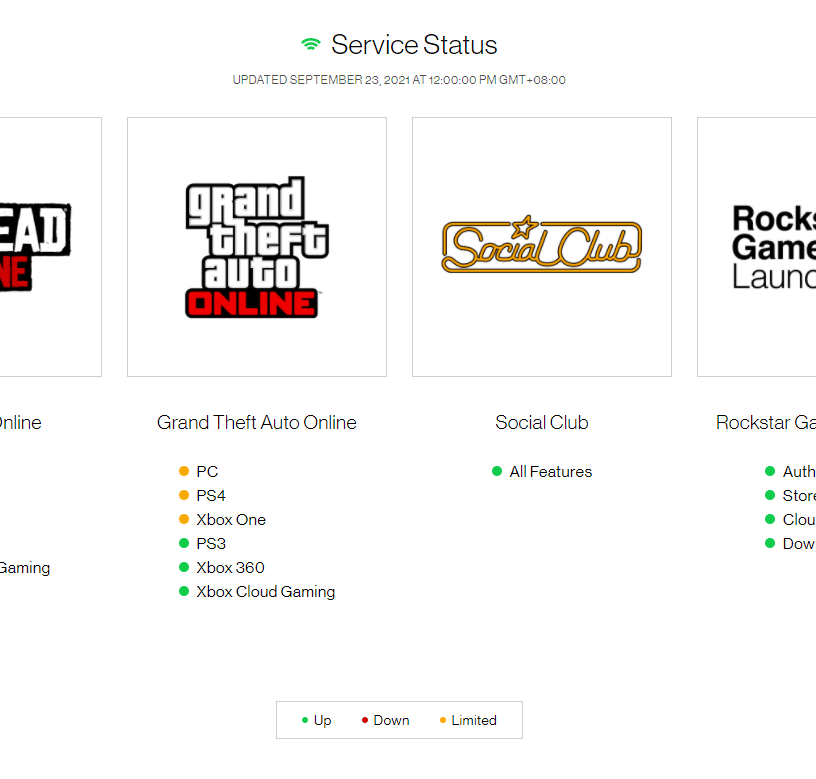Select the Xbox 360 status label

(x=231, y=567)
